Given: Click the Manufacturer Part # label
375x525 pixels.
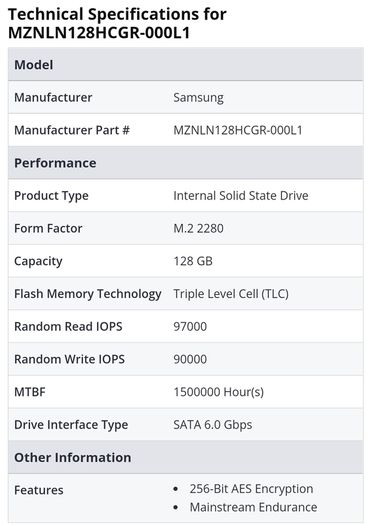Looking at the screenshot, I should [72, 130].
